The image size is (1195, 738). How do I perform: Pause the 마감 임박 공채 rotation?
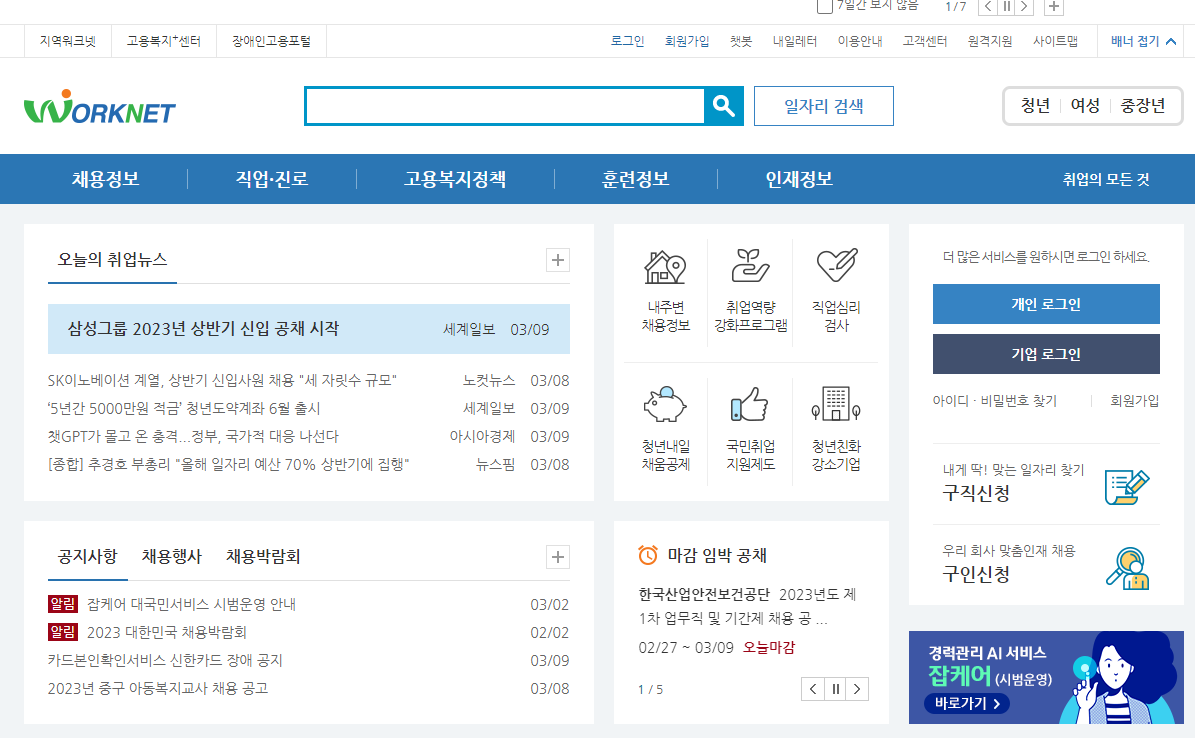pos(835,689)
